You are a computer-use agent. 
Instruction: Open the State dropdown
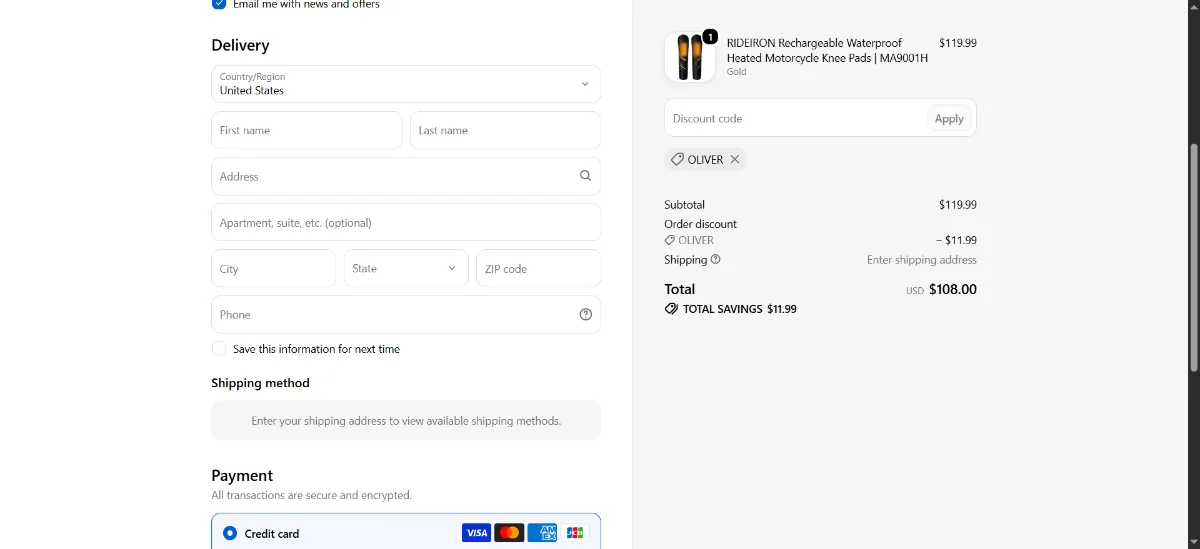406,268
